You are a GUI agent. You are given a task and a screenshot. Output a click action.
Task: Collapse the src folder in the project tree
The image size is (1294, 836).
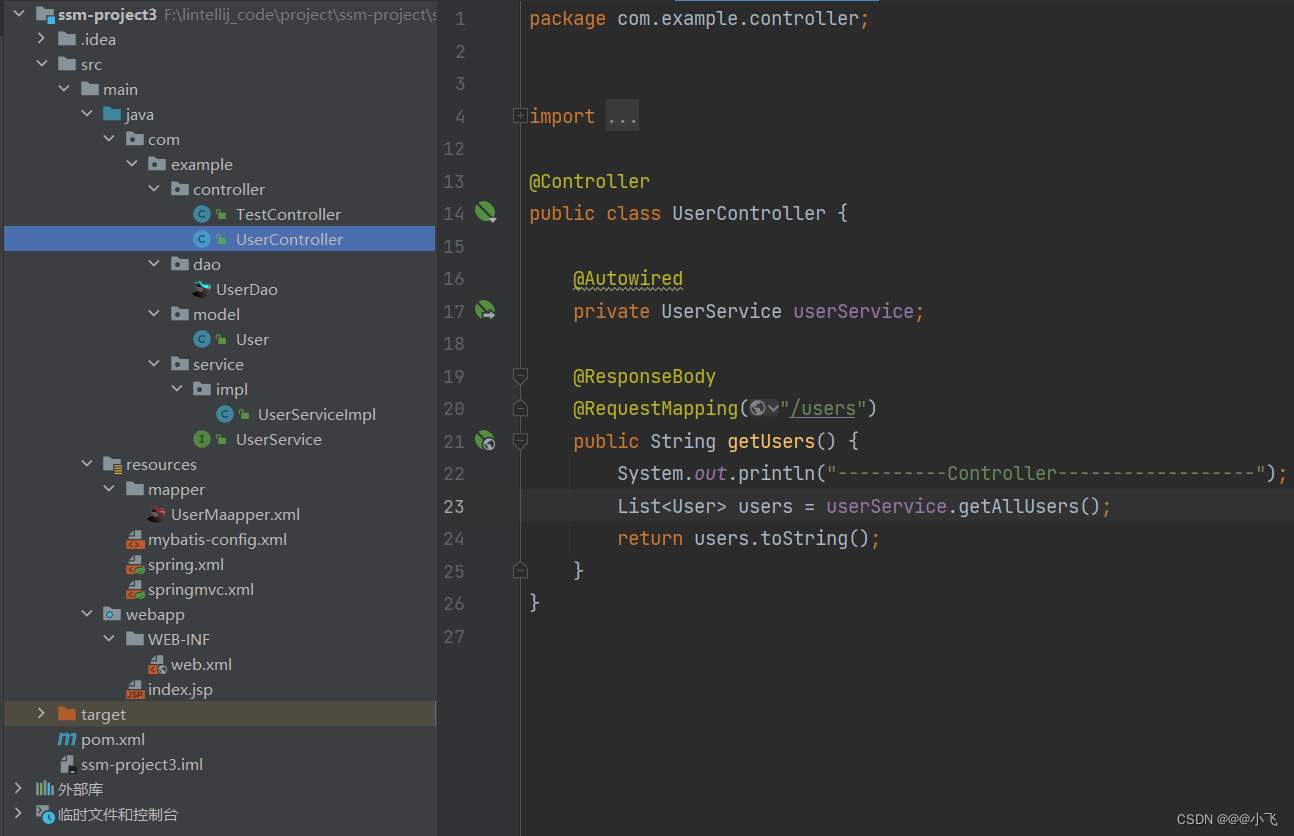[x=42, y=63]
